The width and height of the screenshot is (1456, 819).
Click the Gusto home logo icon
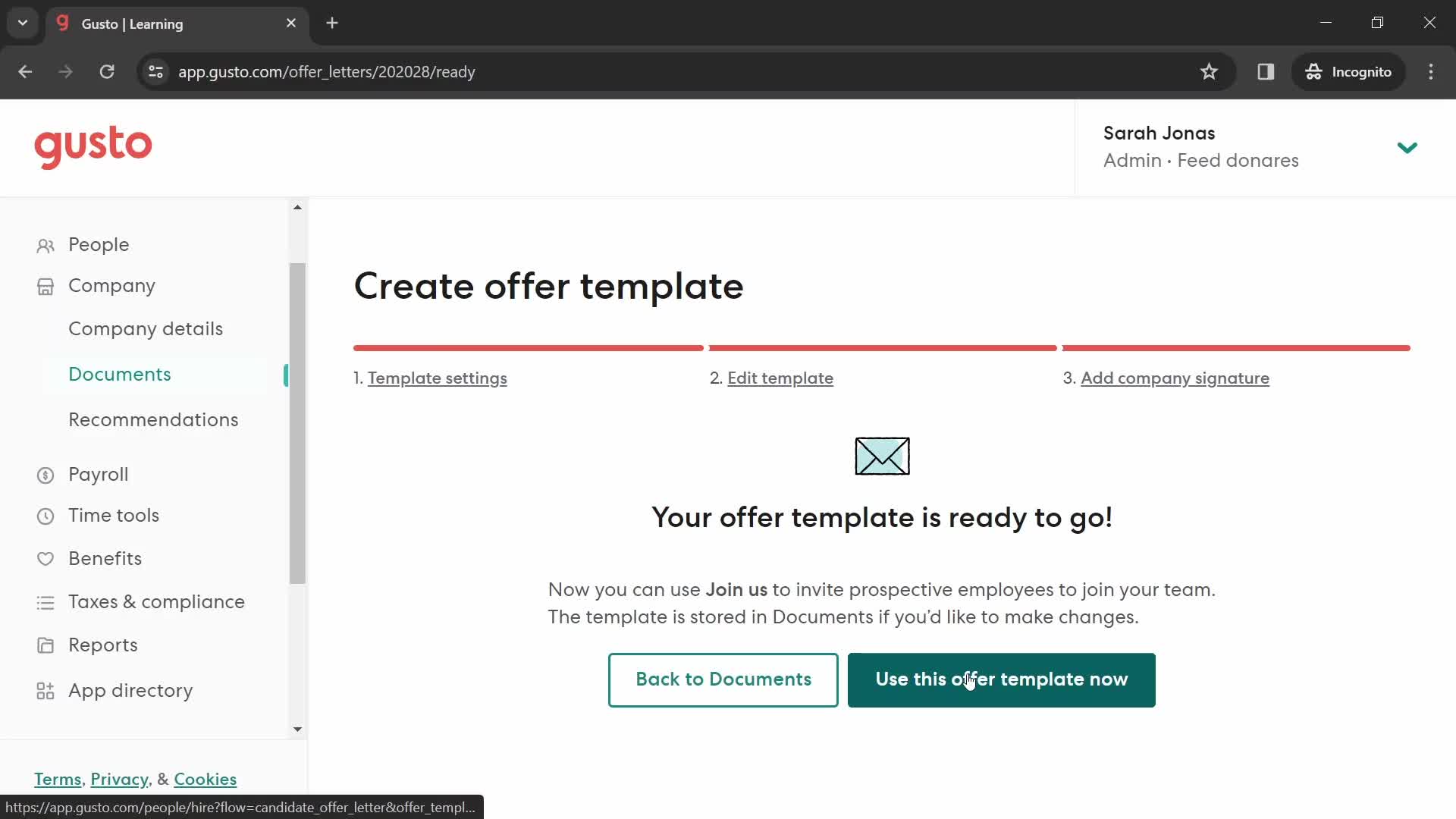click(93, 147)
